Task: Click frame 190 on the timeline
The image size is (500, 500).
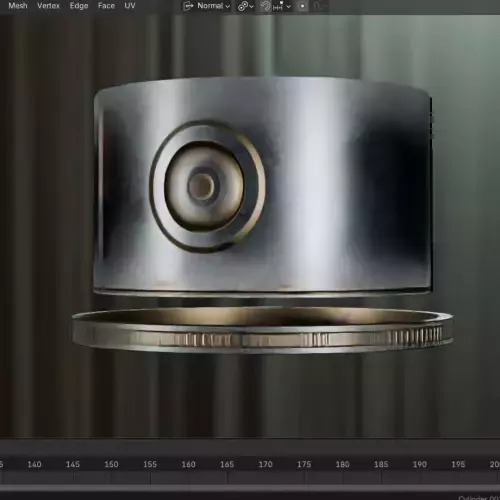Action: point(420,464)
